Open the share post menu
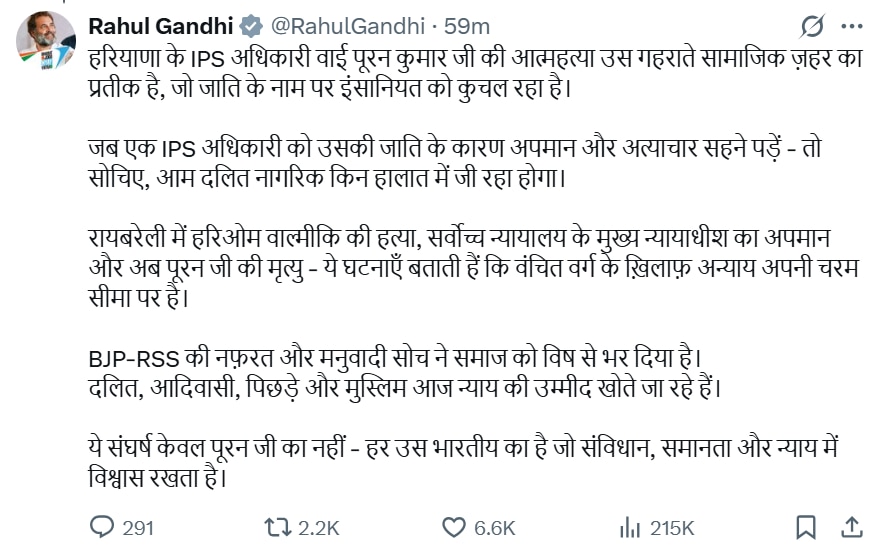 click(x=851, y=526)
